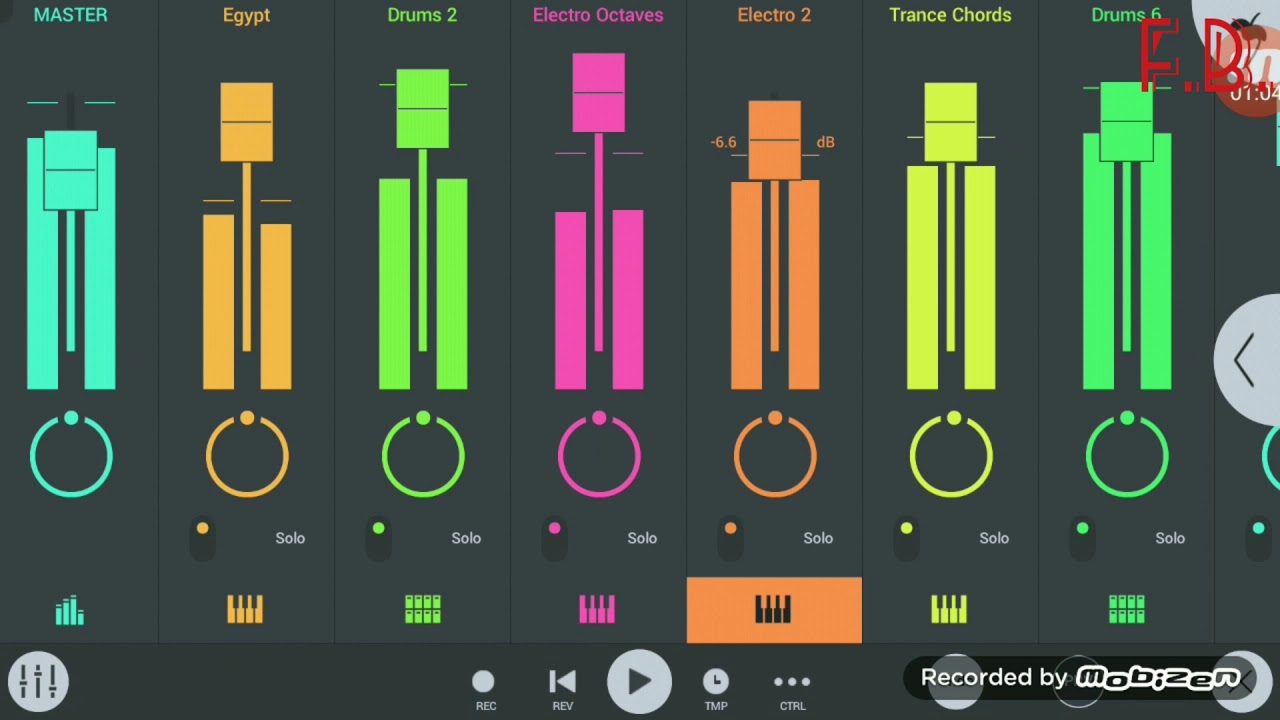Solo the Drums 6 channel
The height and width of the screenshot is (720, 1280).
(1169, 538)
